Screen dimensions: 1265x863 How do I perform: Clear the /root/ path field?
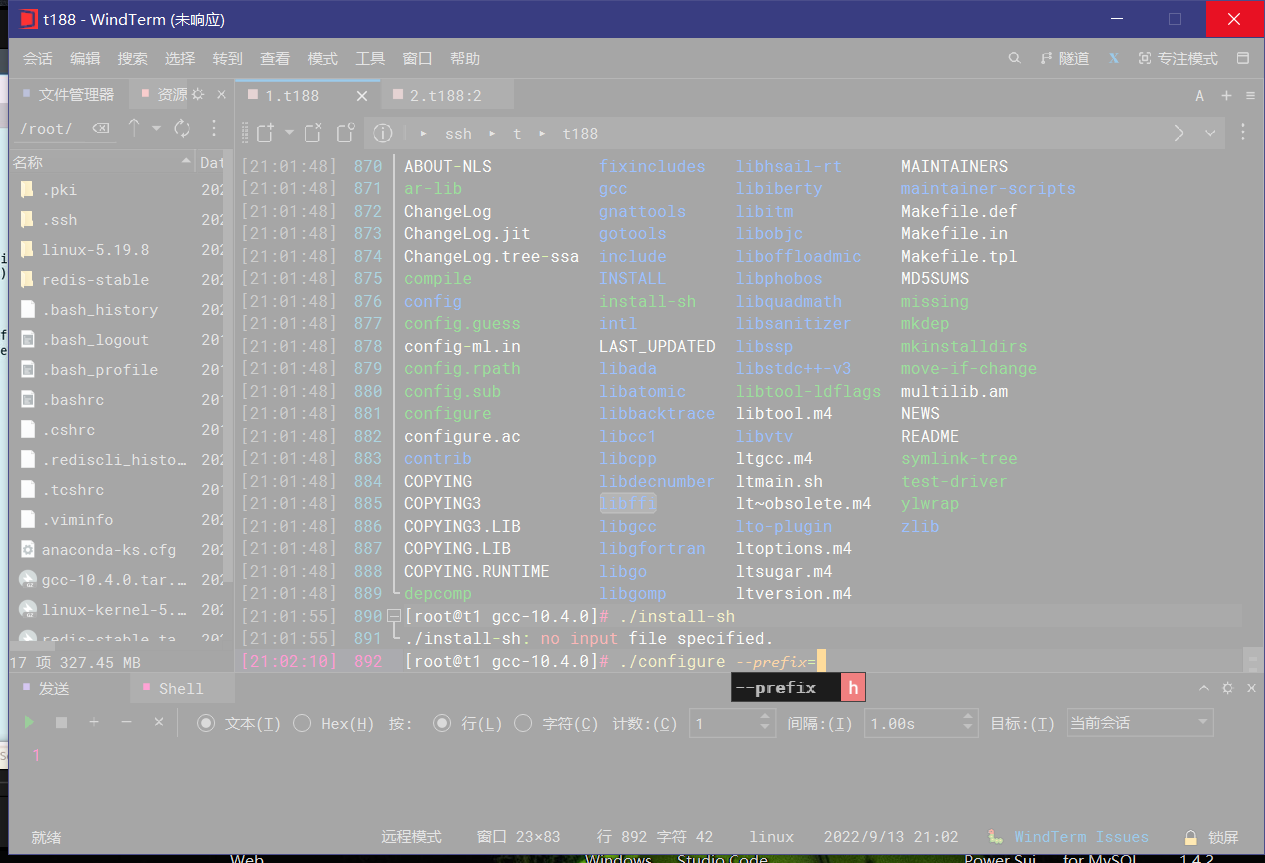click(x=101, y=128)
